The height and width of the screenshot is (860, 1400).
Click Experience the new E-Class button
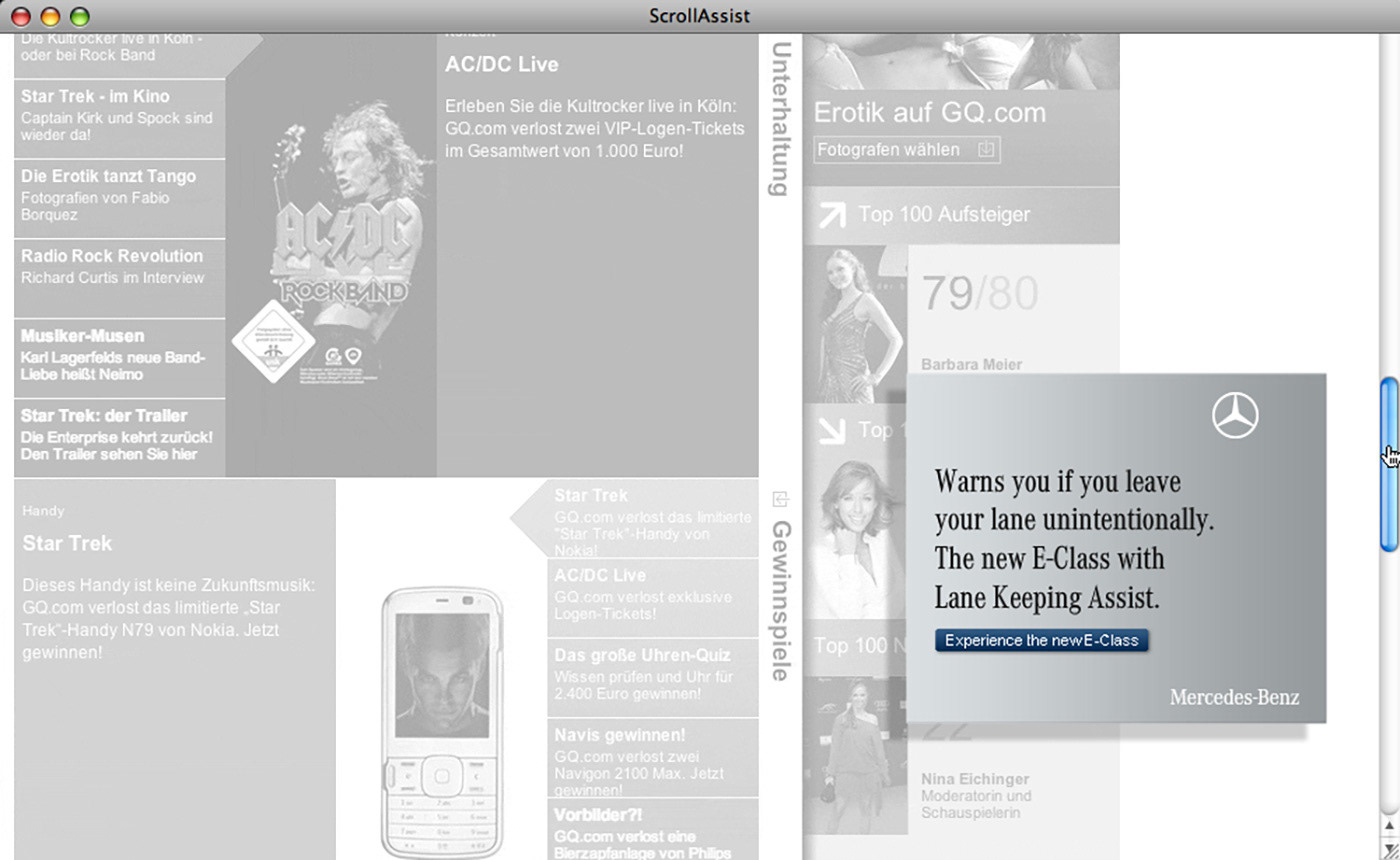point(1042,640)
